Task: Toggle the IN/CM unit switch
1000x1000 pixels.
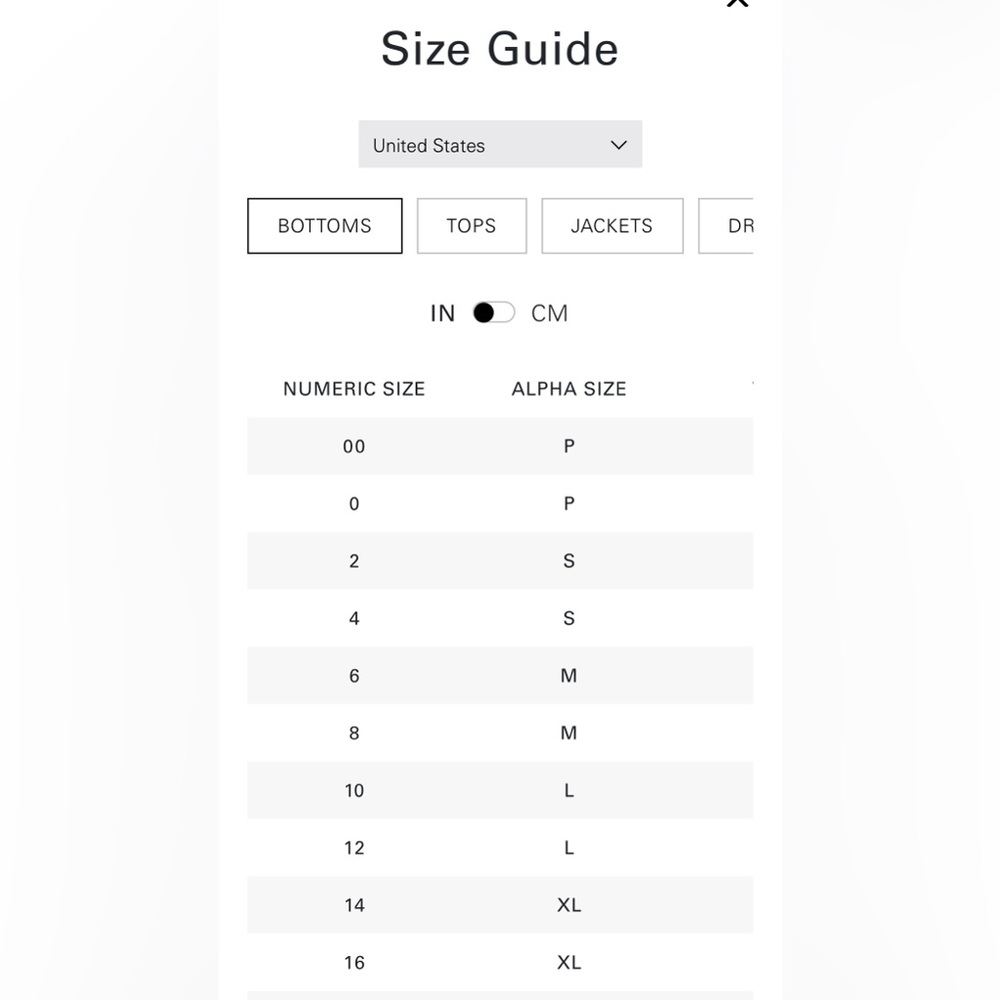Action: coord(494,312)
